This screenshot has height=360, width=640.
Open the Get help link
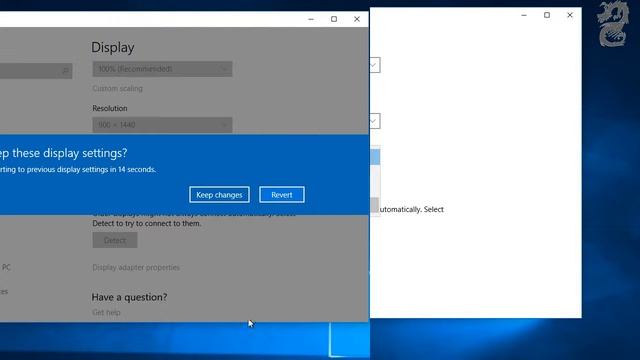coord(106,313)
